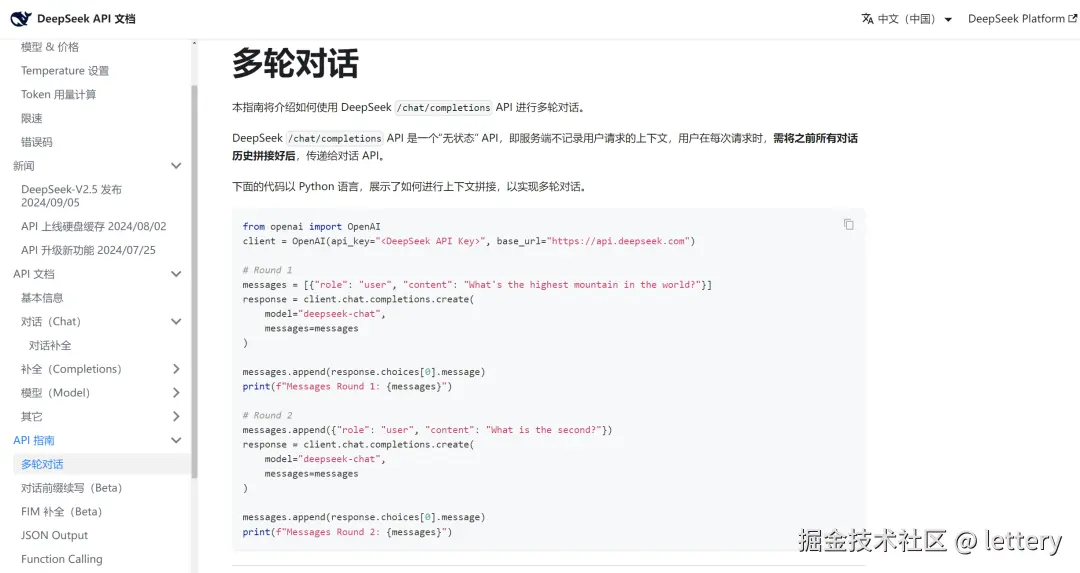Open 模型 & 价格 page
Screen dimensions: 1080x573
tap(50, 47)
